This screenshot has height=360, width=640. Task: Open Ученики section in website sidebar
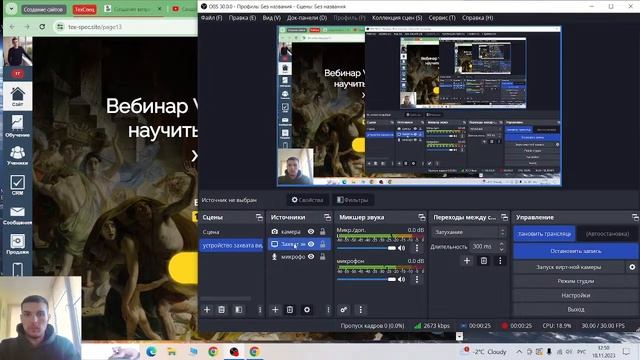17,156
